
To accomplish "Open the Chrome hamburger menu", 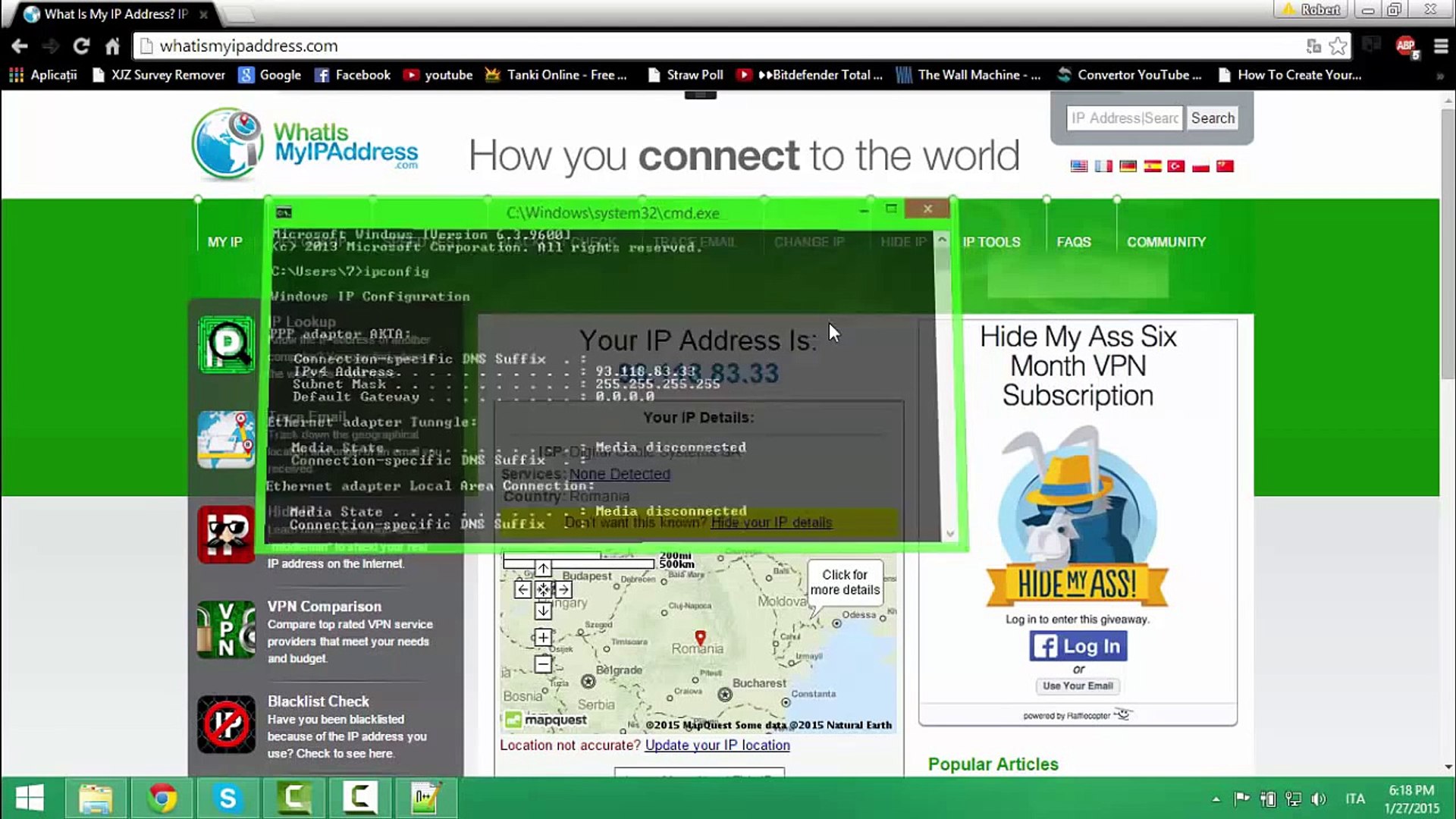I will [1441, 46].
